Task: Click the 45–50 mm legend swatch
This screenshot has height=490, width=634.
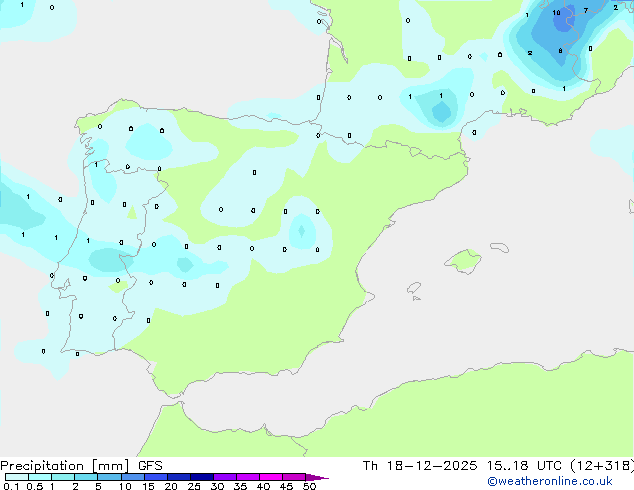Action: pyautogui.click(x=294, y=477)
